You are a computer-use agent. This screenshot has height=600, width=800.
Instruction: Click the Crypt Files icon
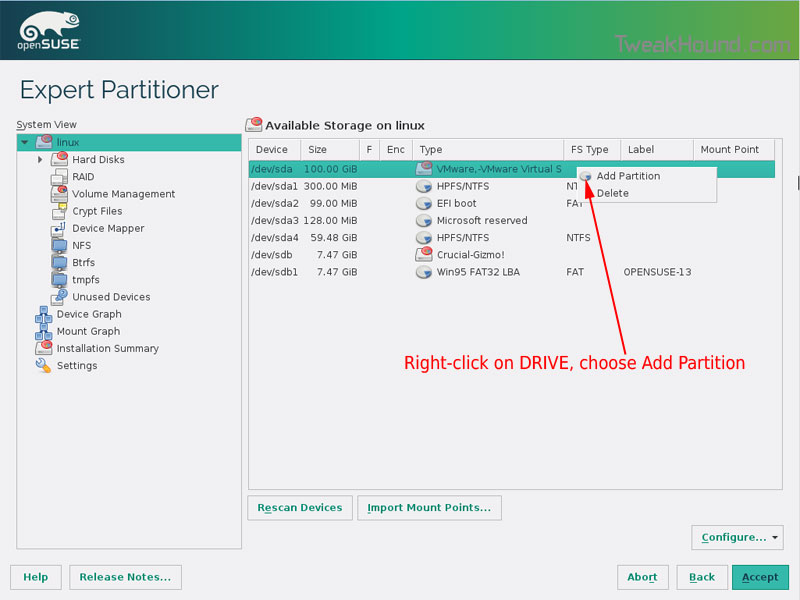(60, 211)
